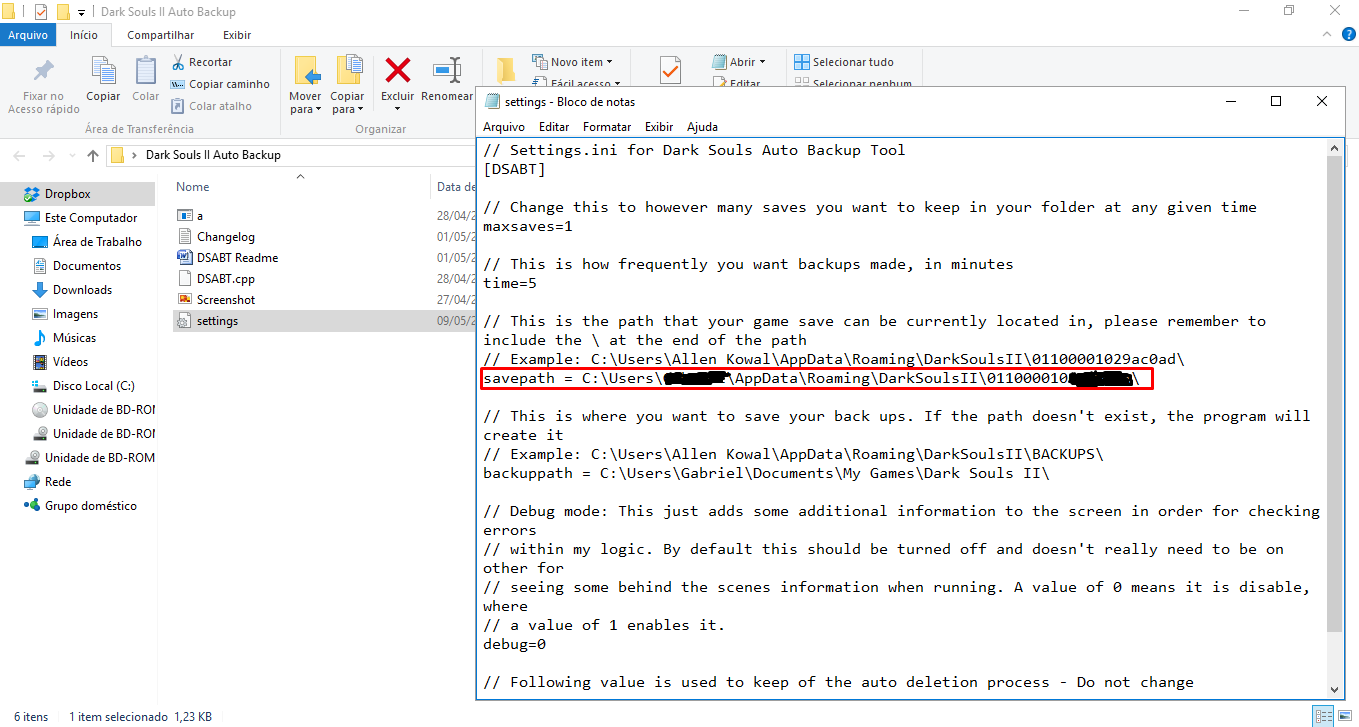The height and width of the screenshot is (727, 1359).
Task: Open properties via the ribbon checkmark page icon
Action: click(x=670, y=70)
